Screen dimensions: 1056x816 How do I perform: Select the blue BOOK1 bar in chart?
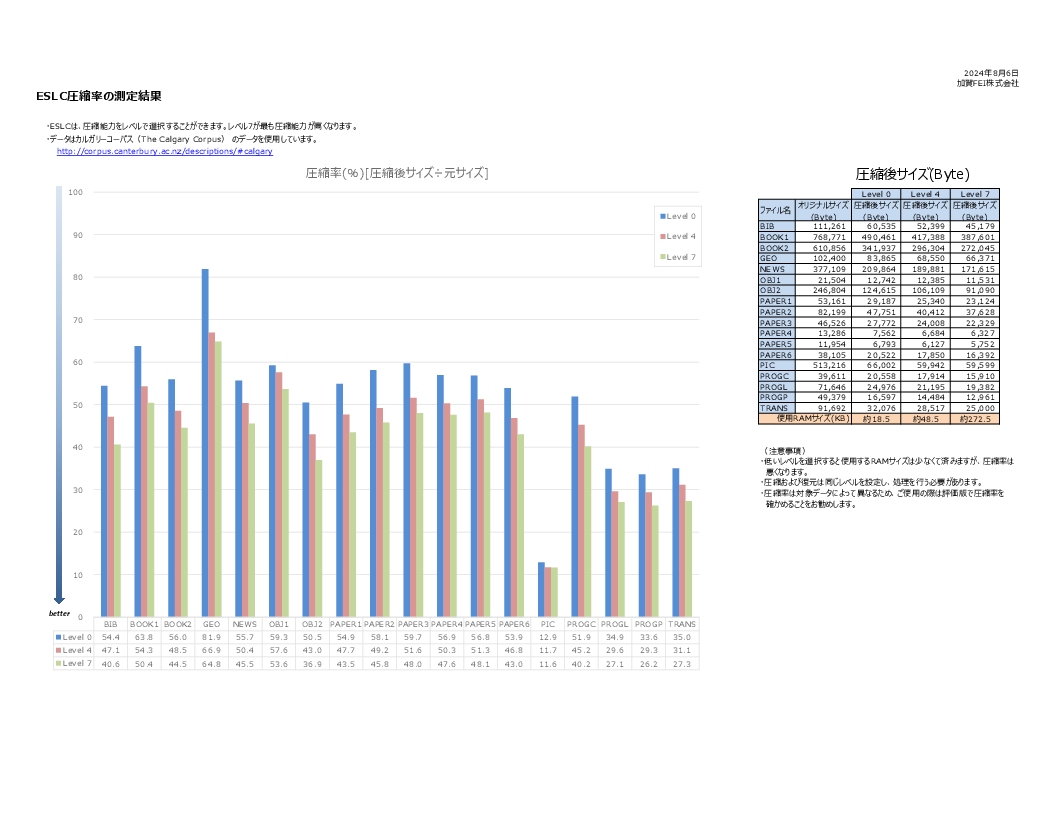pyautogui.click(x=137, y=481)
